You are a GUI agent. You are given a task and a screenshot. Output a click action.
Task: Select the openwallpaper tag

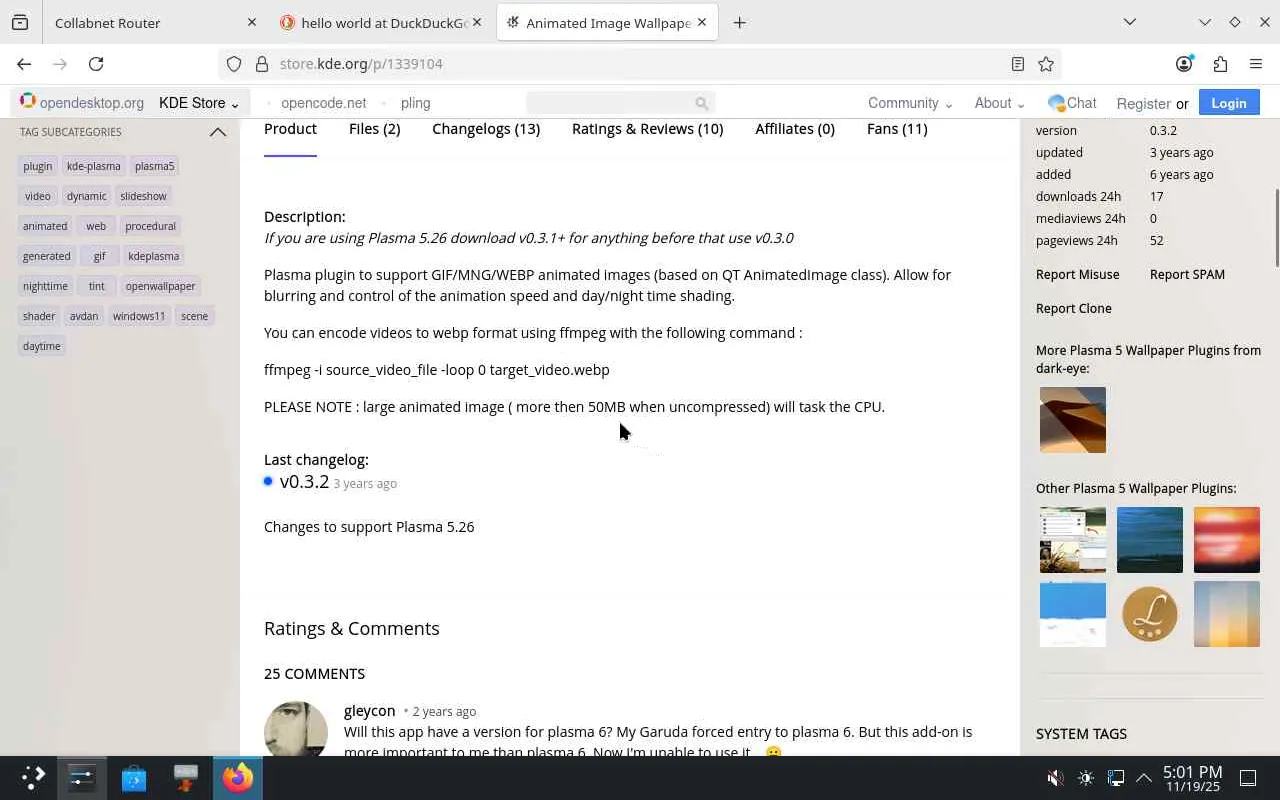(160, 286)
